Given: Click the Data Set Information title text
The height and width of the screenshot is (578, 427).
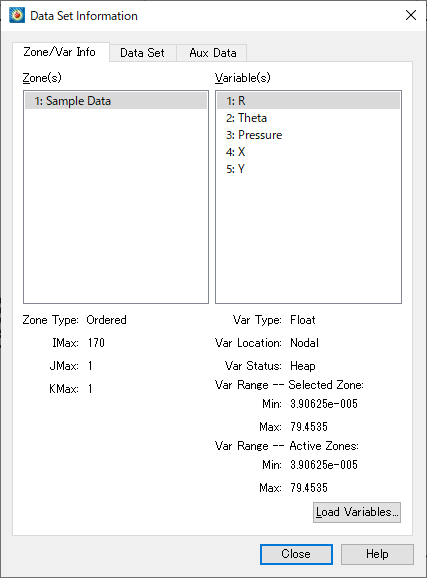Looking at the screenshot, I should click(84, 16).
